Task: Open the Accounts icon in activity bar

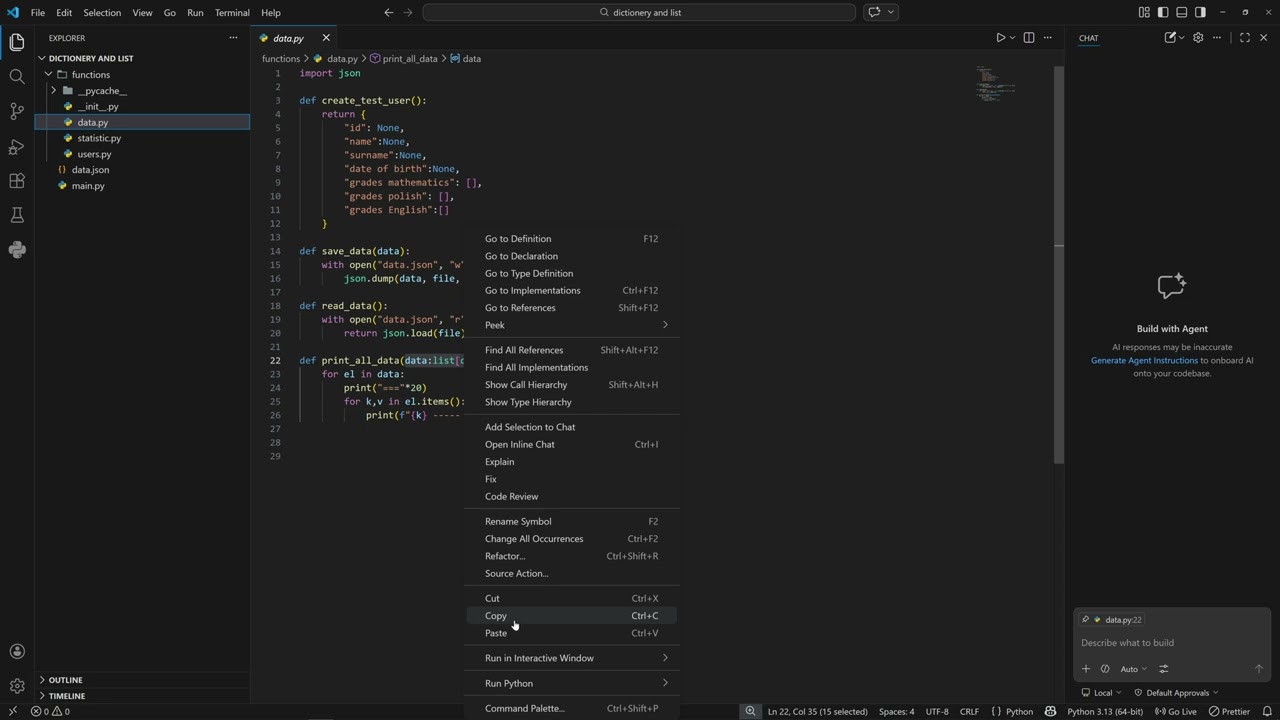Action: tap(17, 652)
